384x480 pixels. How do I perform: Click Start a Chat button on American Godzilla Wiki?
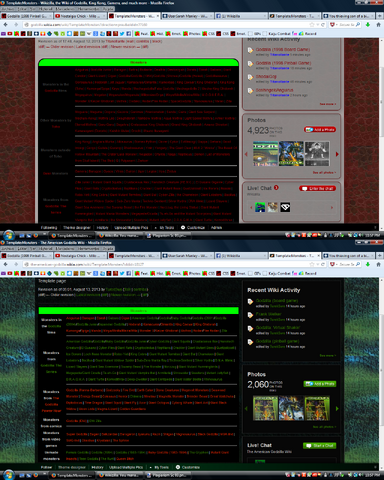(320, 445)
